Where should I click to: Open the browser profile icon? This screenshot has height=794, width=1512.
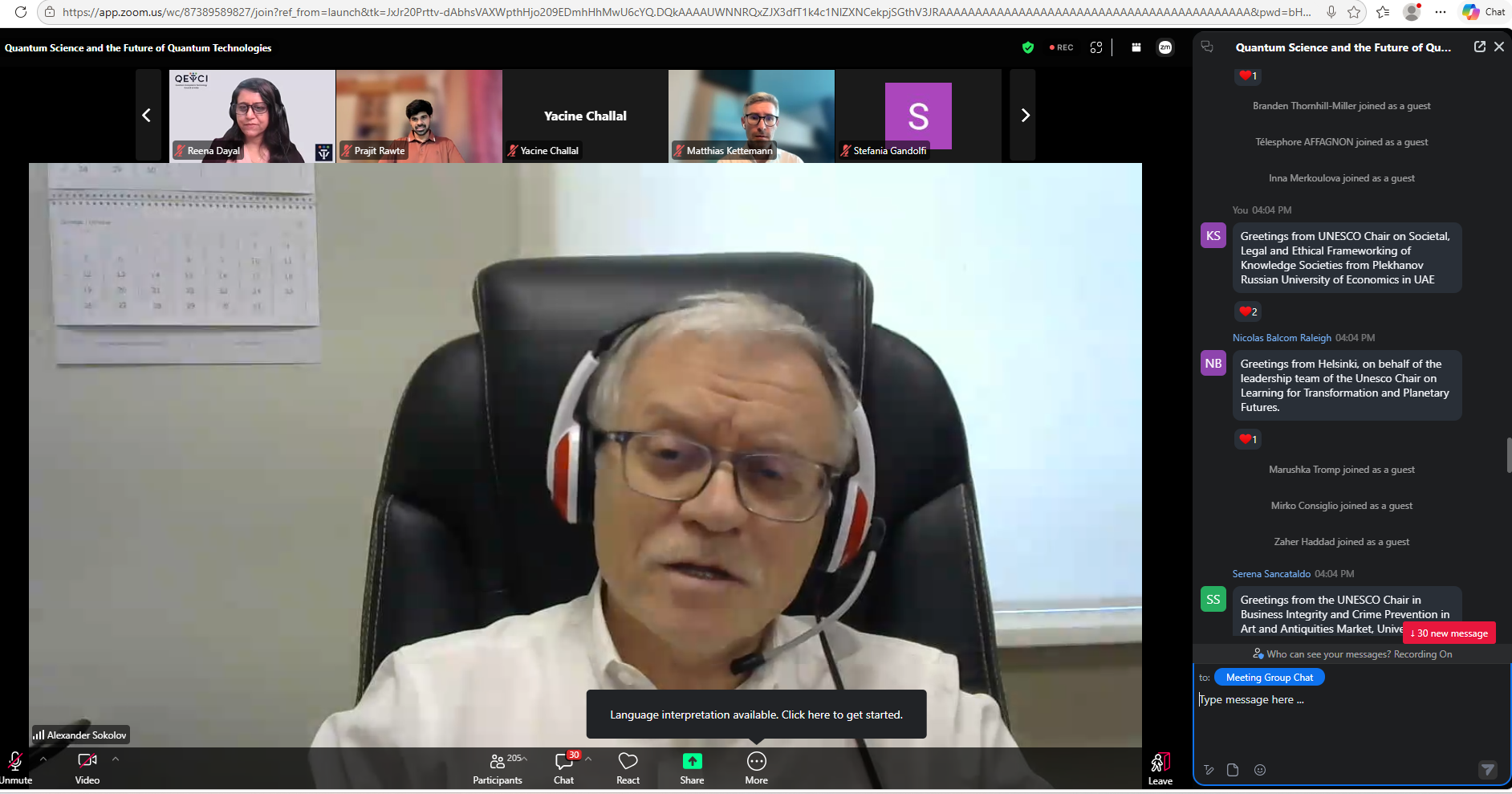coord(1412,12)
